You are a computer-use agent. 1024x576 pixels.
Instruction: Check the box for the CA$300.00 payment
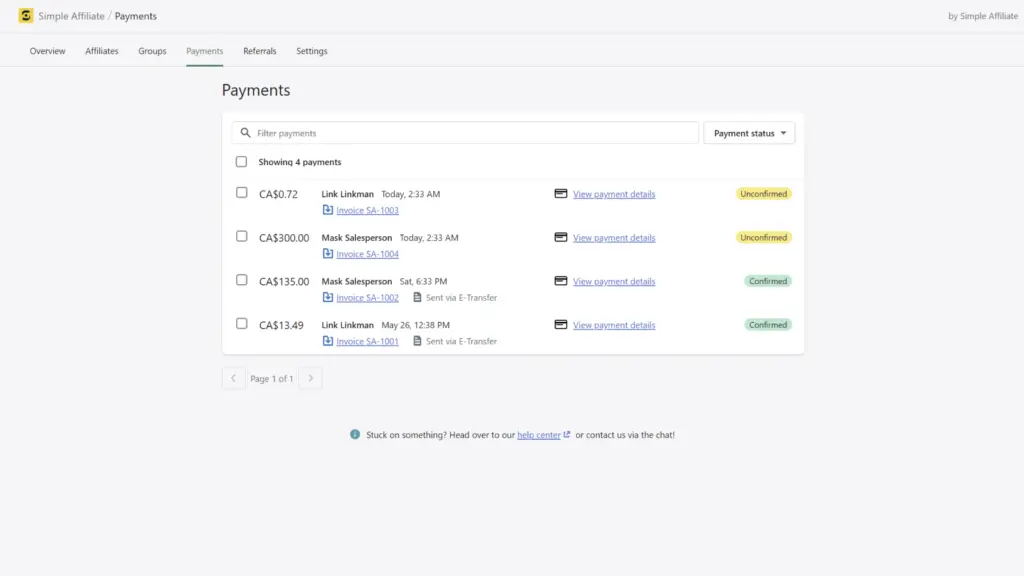pyautogui.click(x=241, y=237)
